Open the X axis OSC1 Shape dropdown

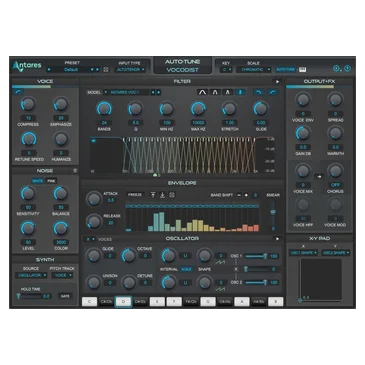click(x=303, y=253)
